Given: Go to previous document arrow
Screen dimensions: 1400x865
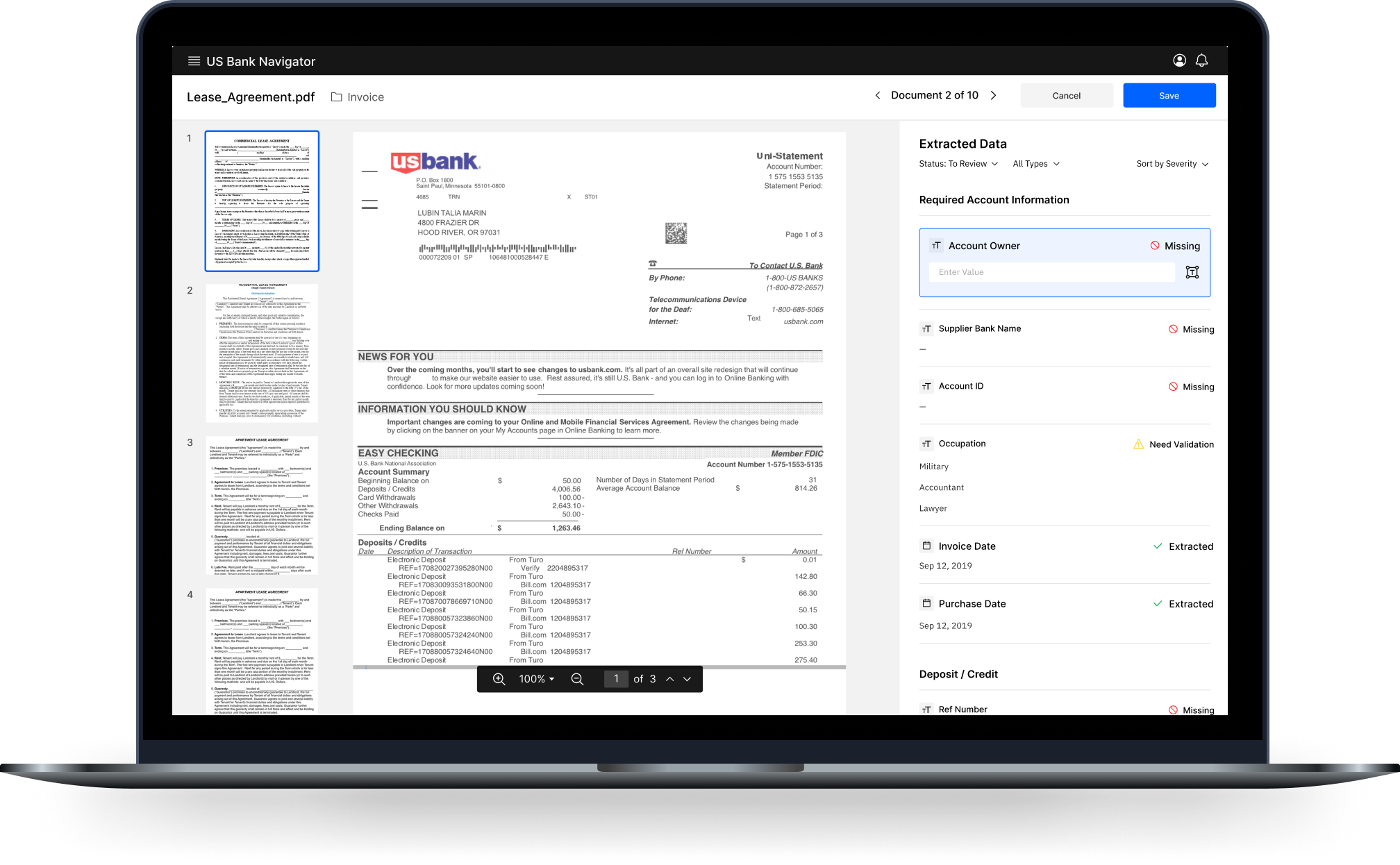Looking at the screenshot, I should 878,95.
